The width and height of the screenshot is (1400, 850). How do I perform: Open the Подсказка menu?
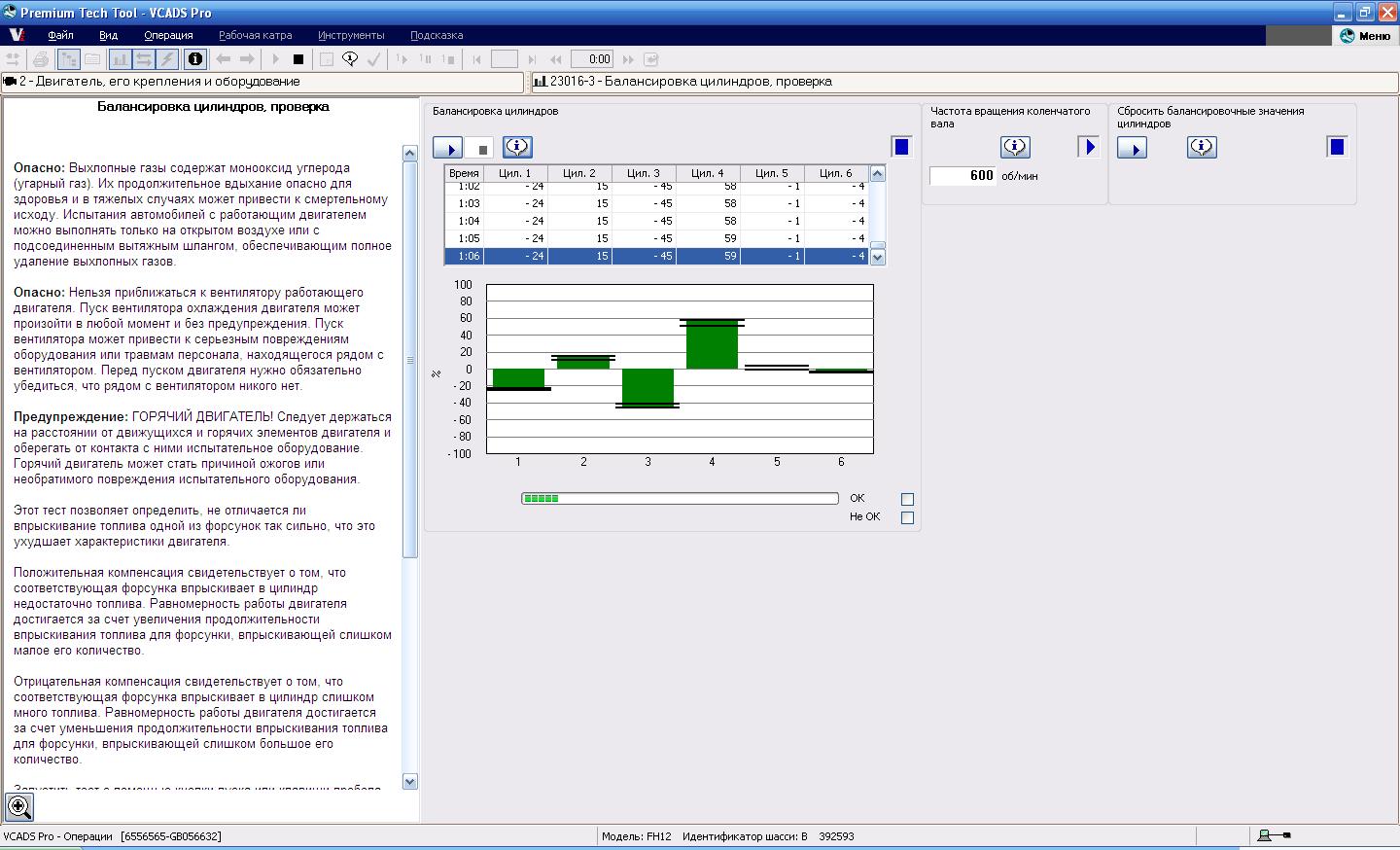coord(437,35)
